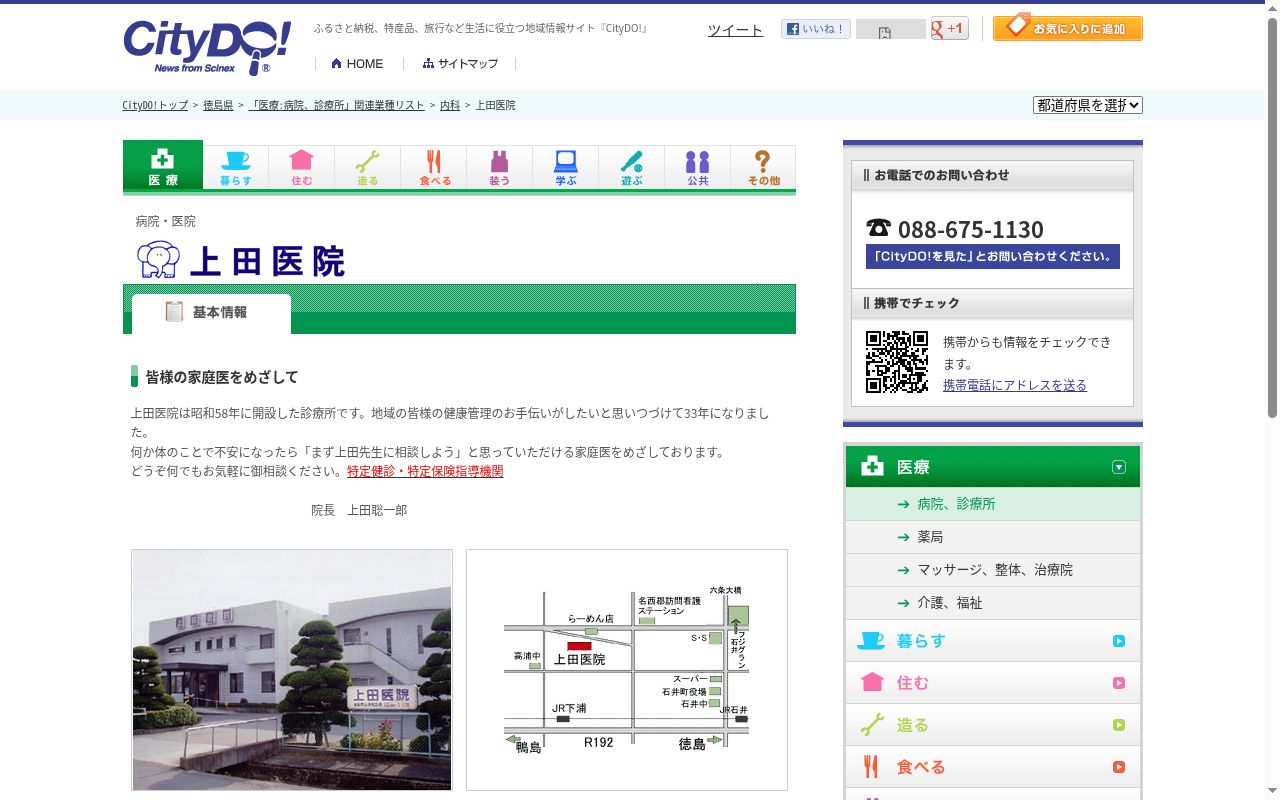Open the 住む house icon category
This screenshot has width=1280, height=800.
(302, 167)
